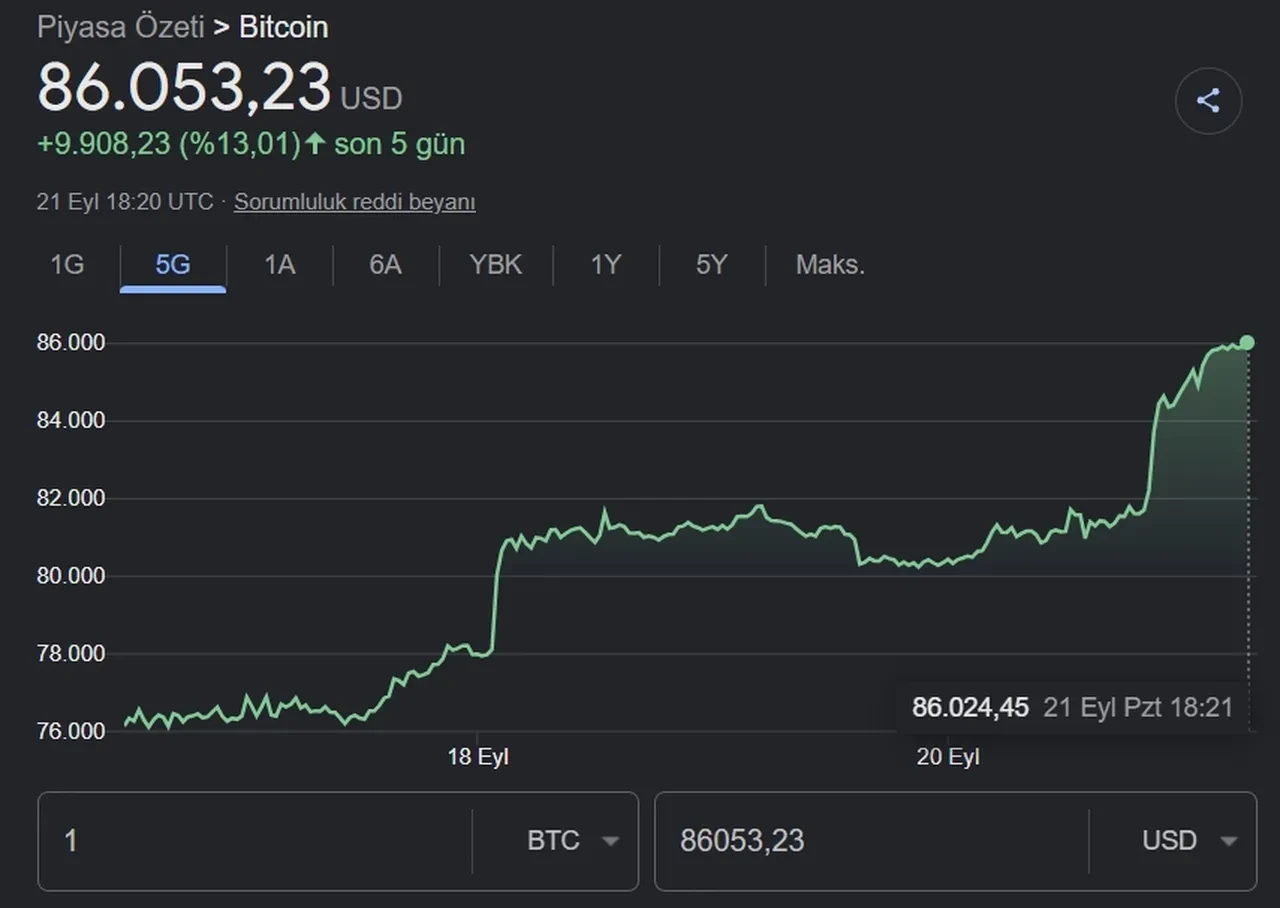Click the 86.000 axis label
The image size is (1280, 908).
point(71,343)
